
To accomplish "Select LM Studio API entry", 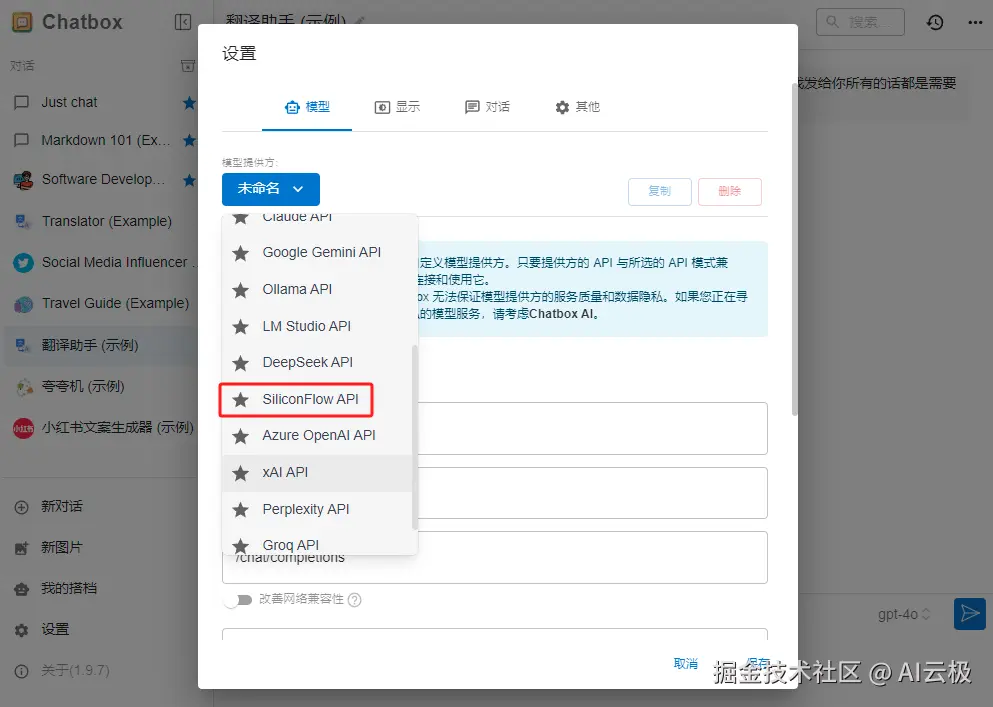I will click(x=317, y=326).
